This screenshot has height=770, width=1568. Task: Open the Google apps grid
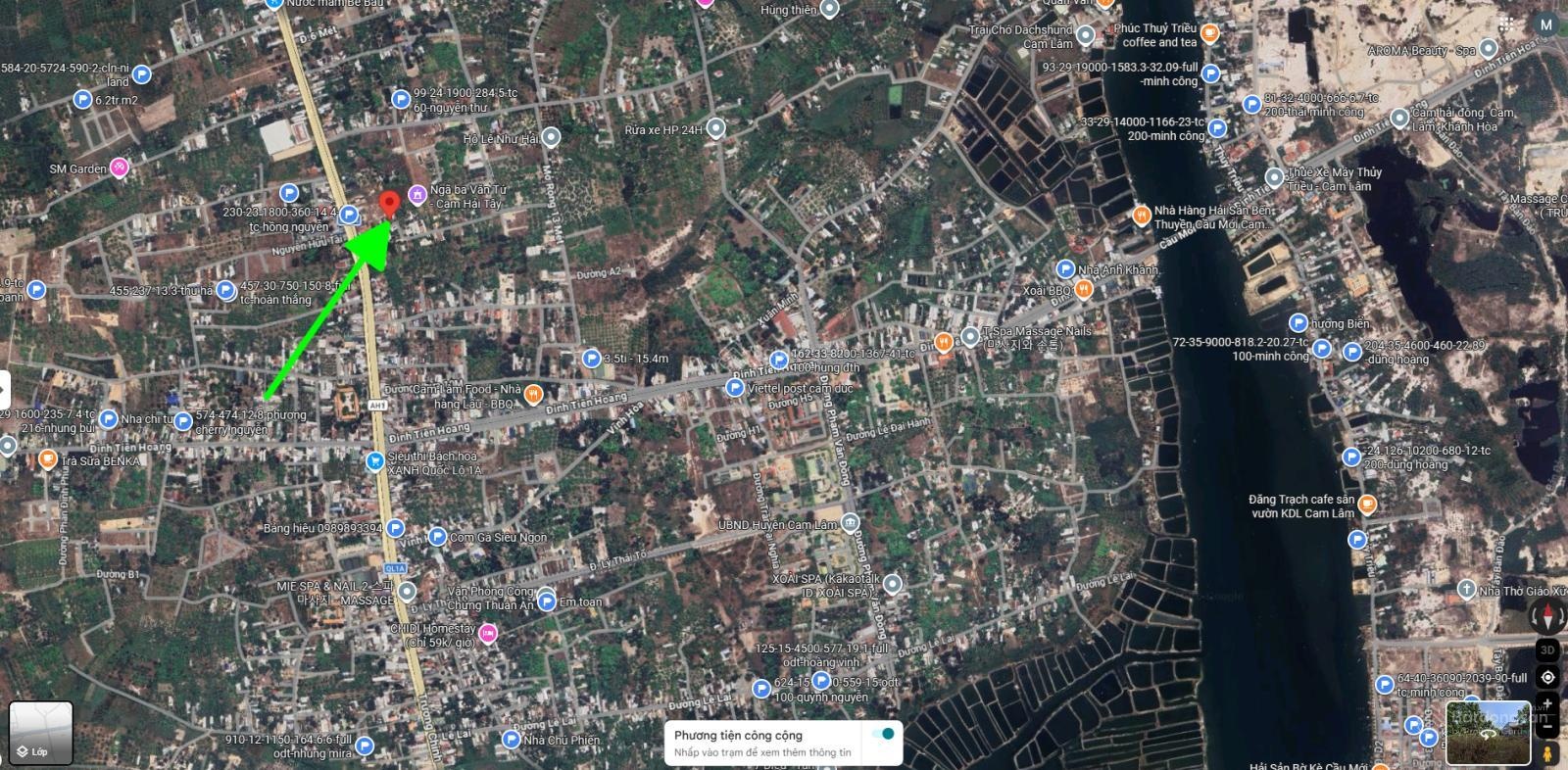[x=1507, y=24]
